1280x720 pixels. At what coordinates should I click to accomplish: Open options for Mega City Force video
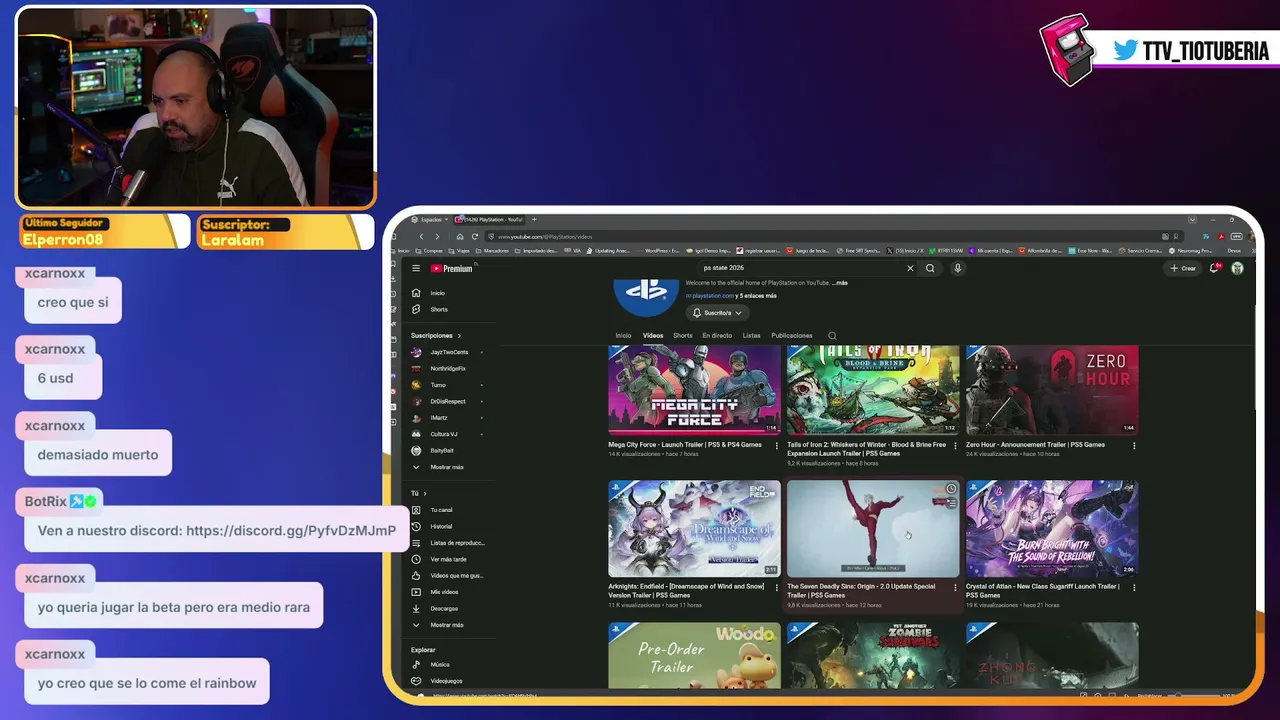click(776, 446)
